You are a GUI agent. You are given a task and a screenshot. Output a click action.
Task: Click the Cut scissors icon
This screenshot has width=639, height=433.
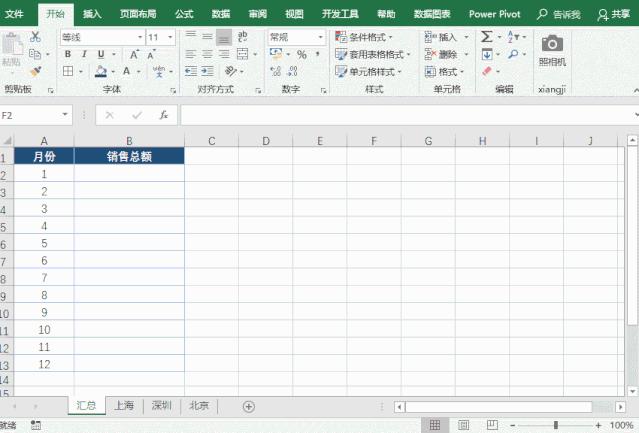[35, 37]
